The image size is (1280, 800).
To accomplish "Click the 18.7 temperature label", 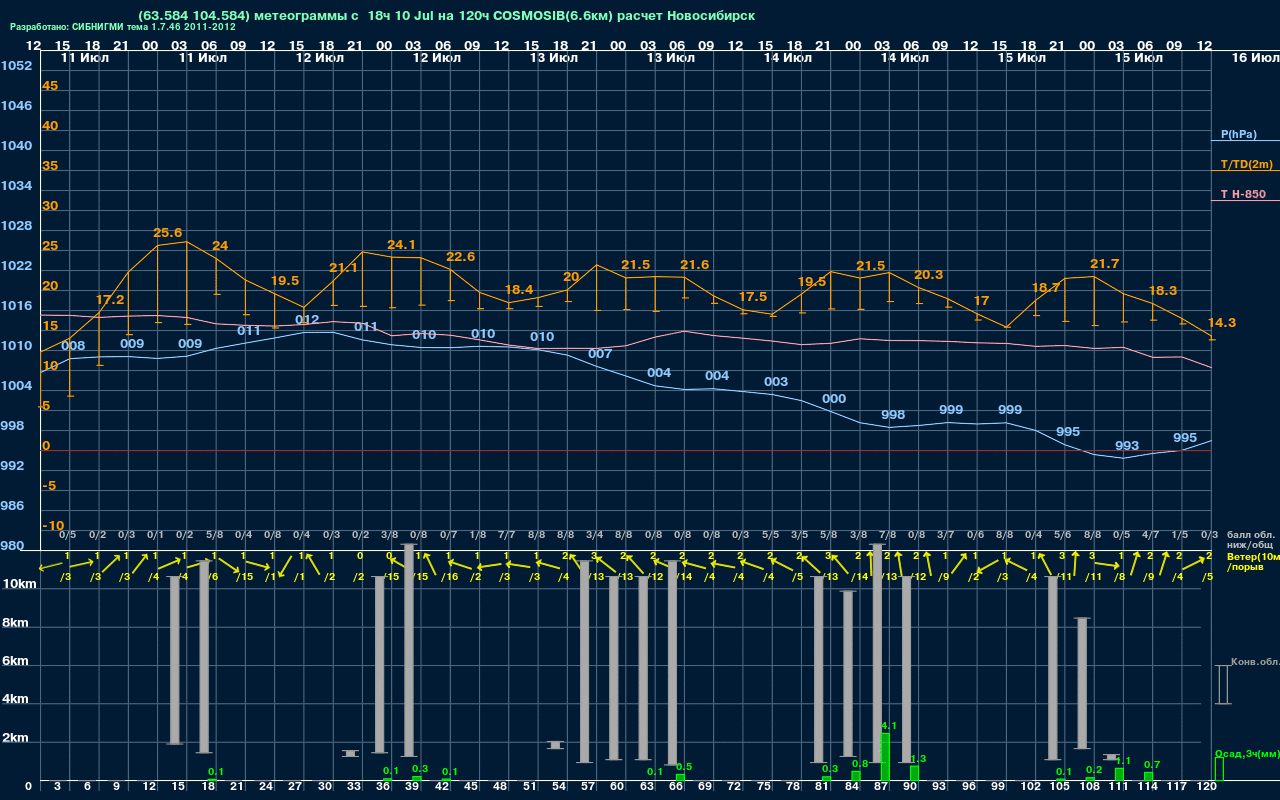I will point(1045,288).
